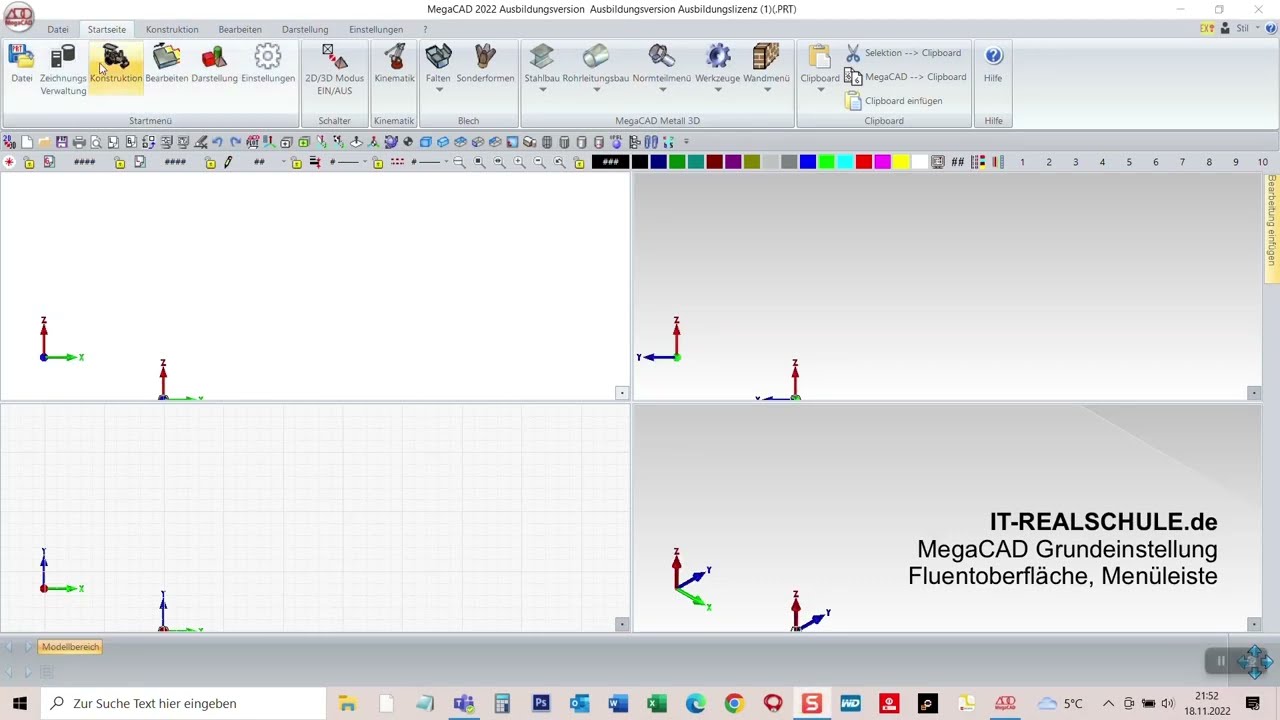Open Chrome from the taskbar
1280x720 pixels.
(734, 703)
